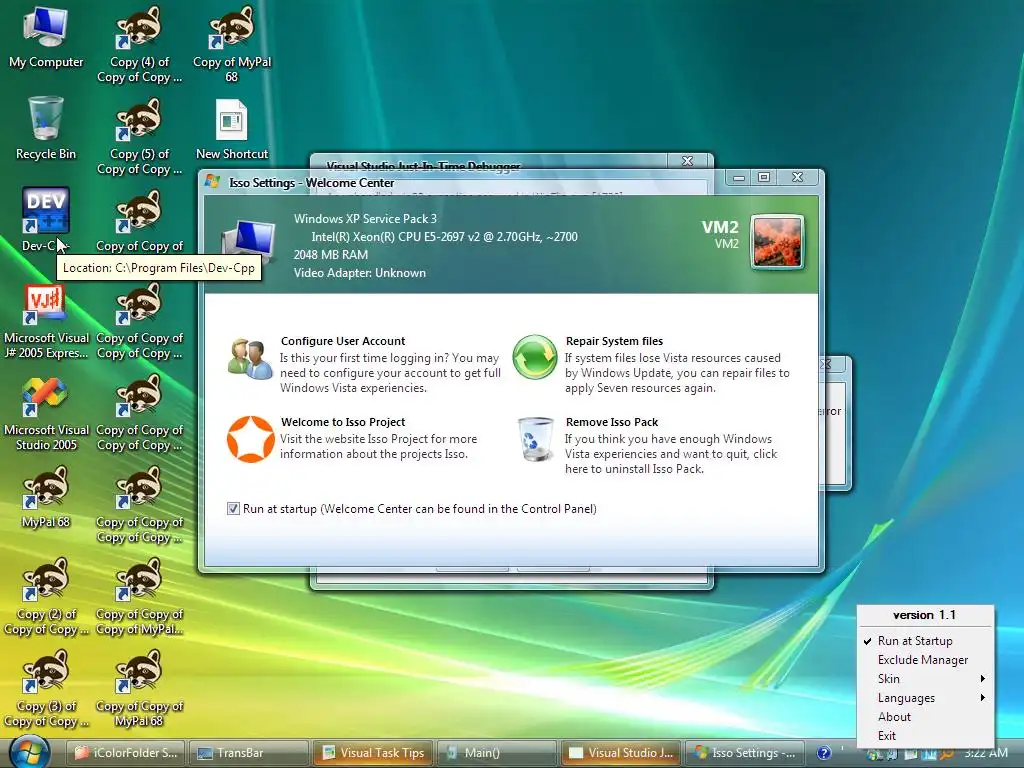Click the Isso Settings taskbar button
1024x768 pixels.
coord(744,753)
